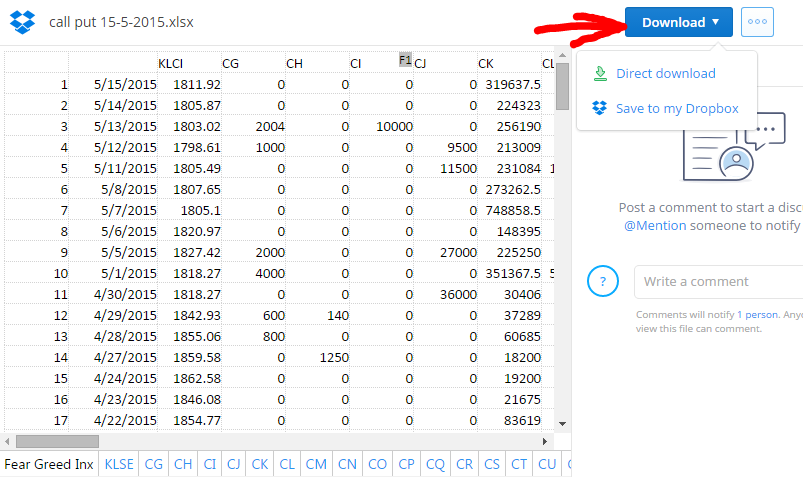Switch to the CL sheet tab
This screenshot has height=477, width=803.
coord(287,464)
